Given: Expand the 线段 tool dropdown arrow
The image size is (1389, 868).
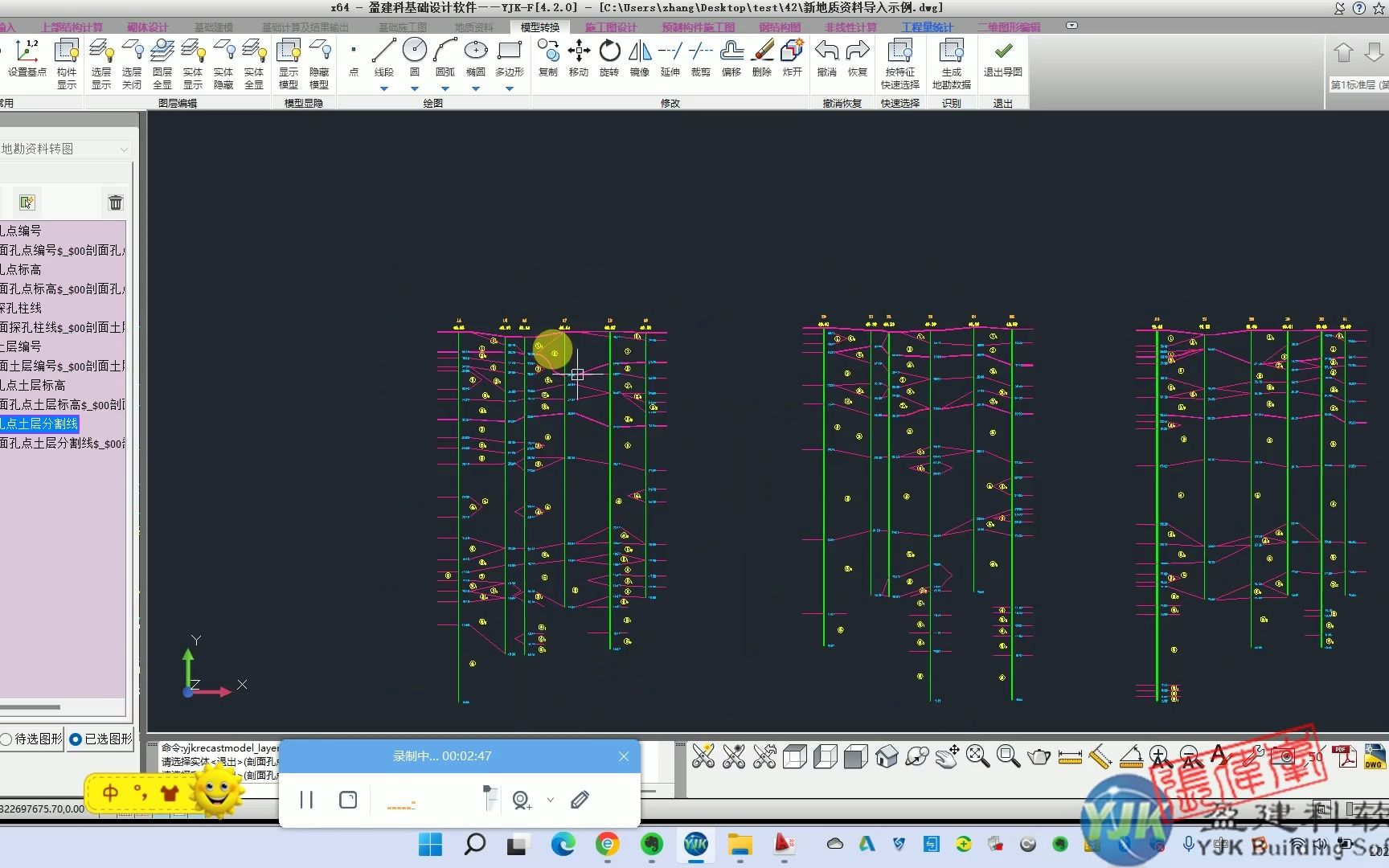Looking at the screenshot, I should (383, 88).
